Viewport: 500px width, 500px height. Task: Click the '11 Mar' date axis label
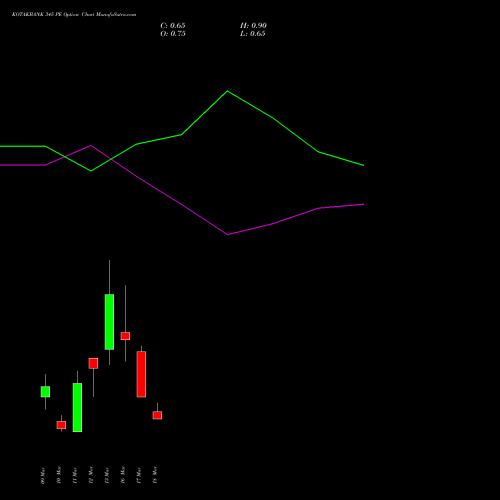point(75,475)
